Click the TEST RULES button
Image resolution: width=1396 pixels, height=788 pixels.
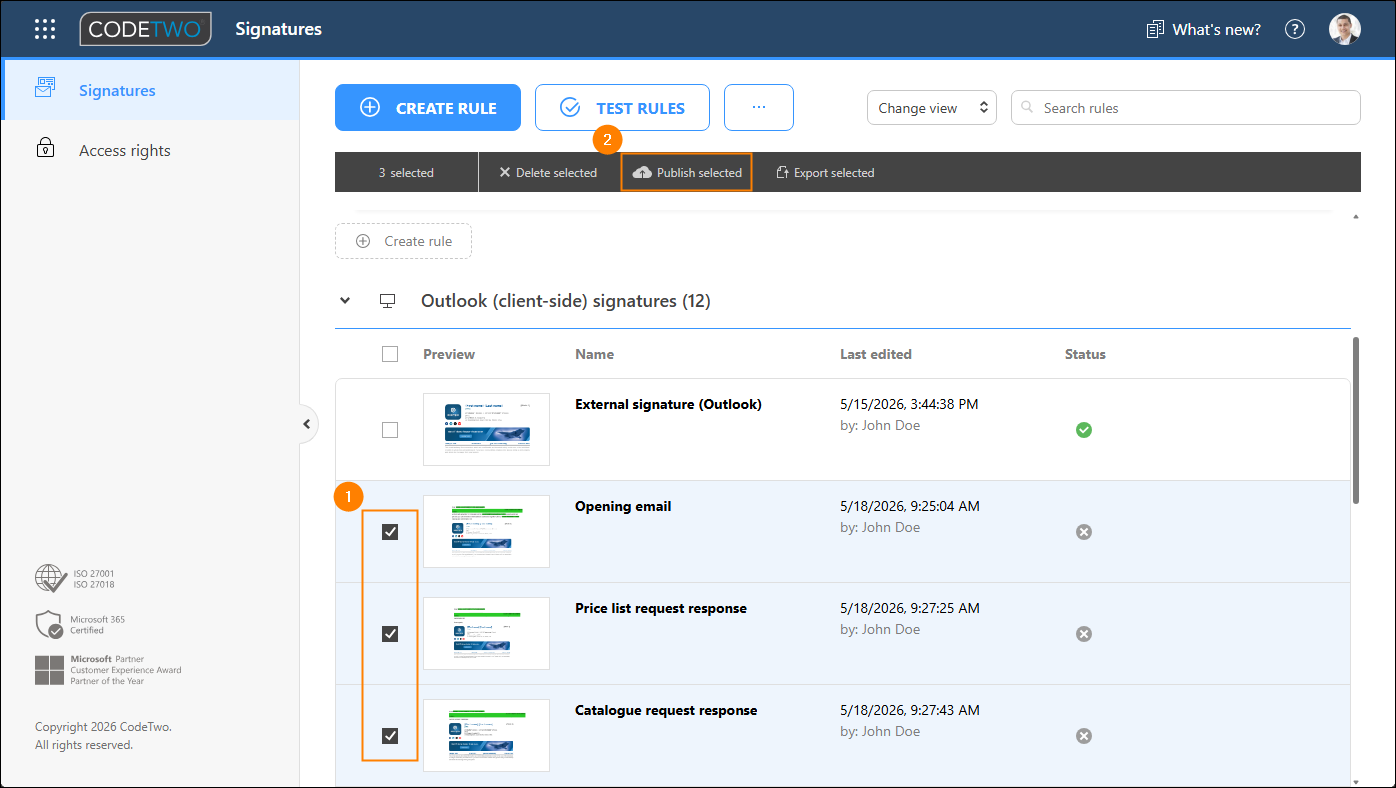point(622,107)
